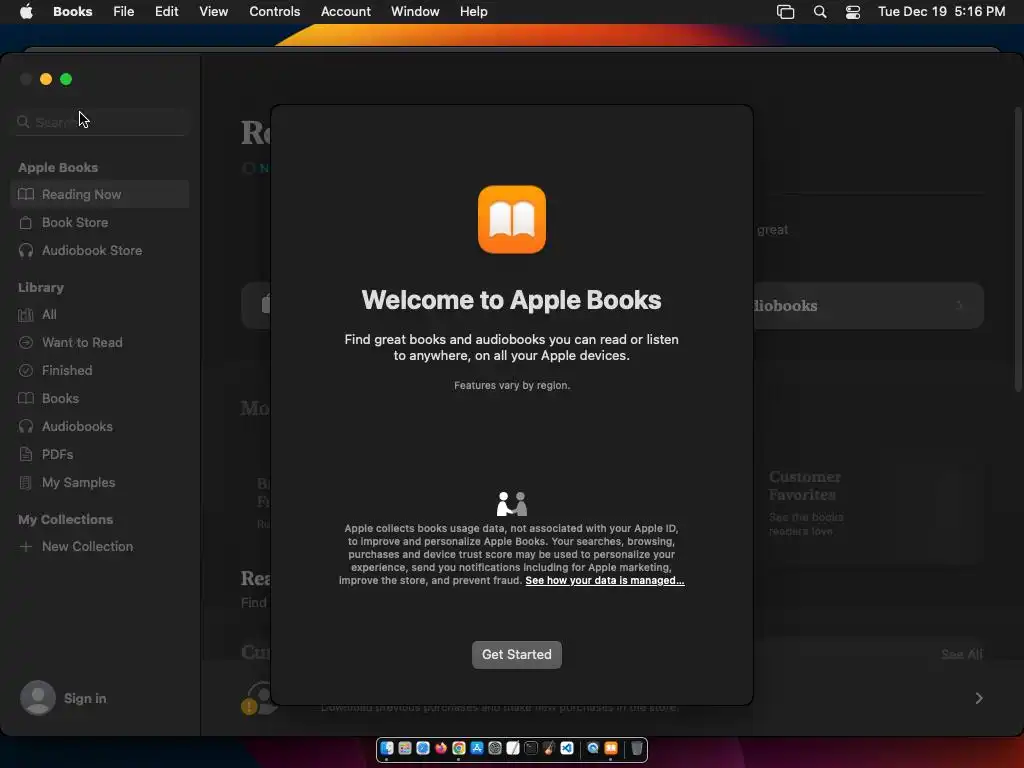Click the Books open-book icon in Library
Viewport: 1024px width, 768px height.
pyautogui.click(x=25, y=398)
